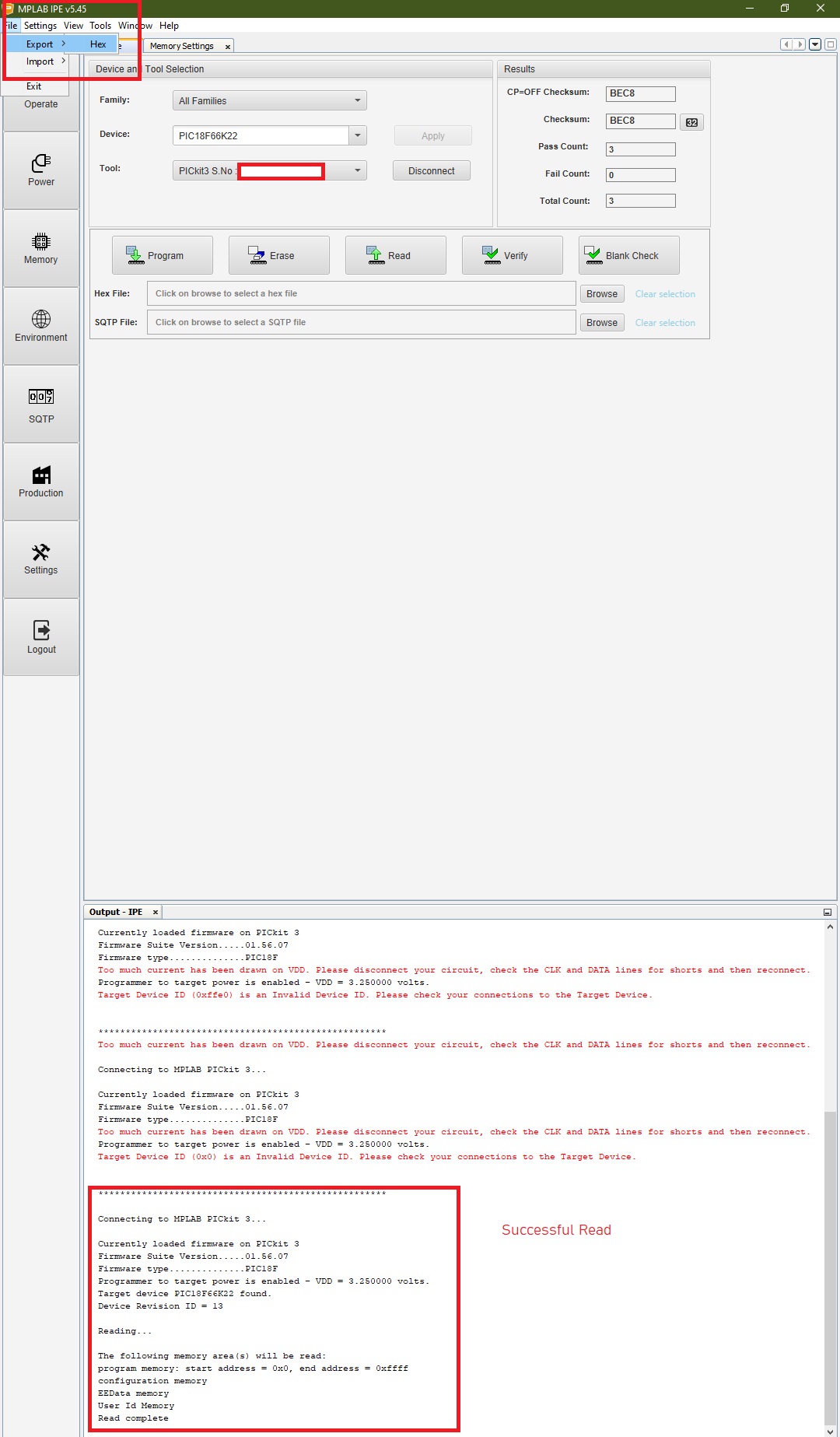Open the Environment panel from the sidebar
The height and width of the screenshot is (1437, 840).
click(41, 326)
